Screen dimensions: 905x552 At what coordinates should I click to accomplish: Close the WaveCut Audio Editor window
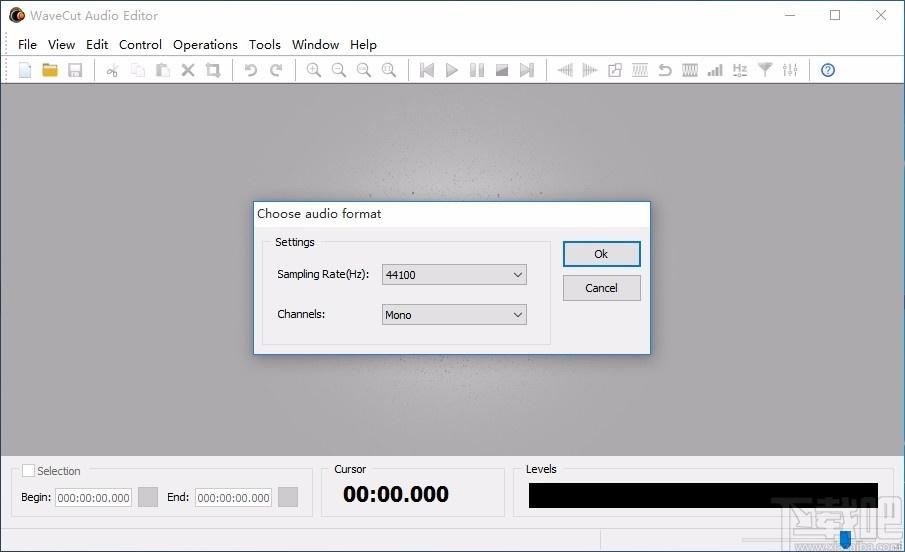pyautogui.click(x=881, y=16)
